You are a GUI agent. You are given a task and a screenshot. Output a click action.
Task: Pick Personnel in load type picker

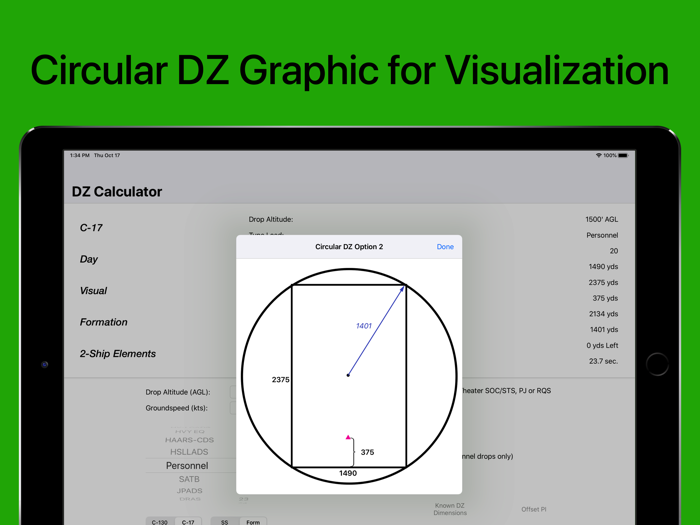click(187, 466)
